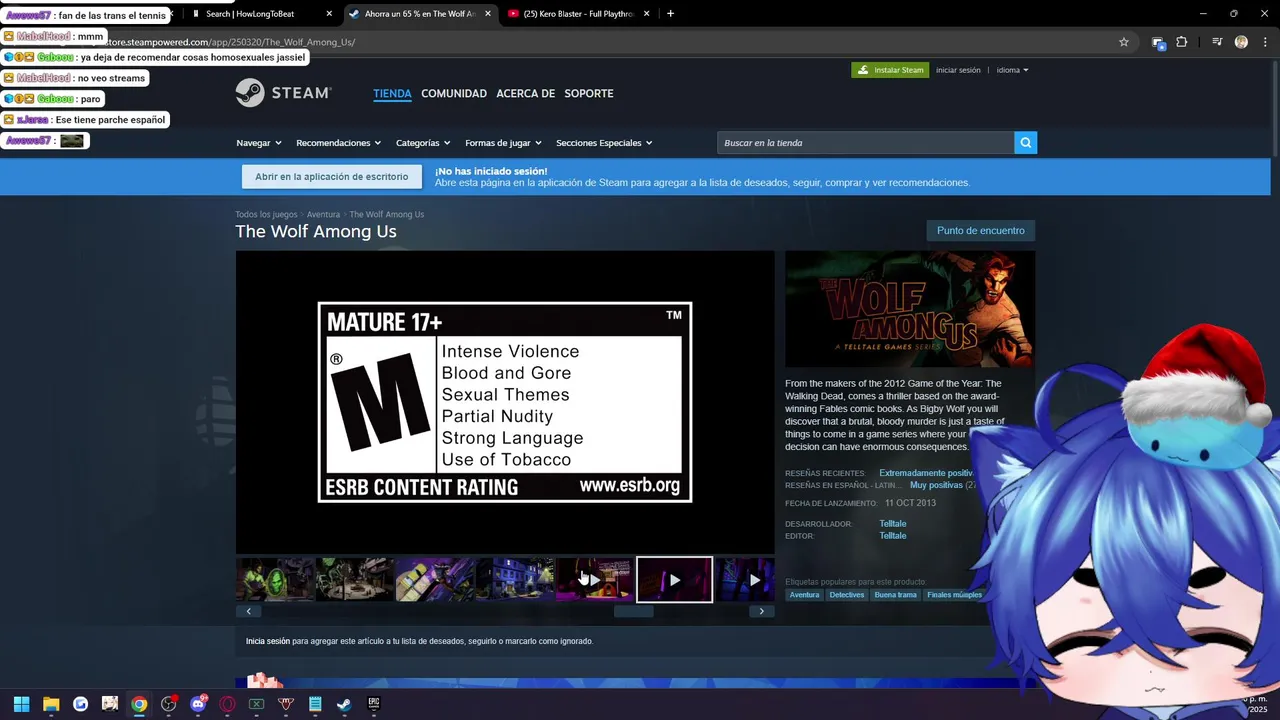Open the Steam app in taskbar

[x=344, y=704]
